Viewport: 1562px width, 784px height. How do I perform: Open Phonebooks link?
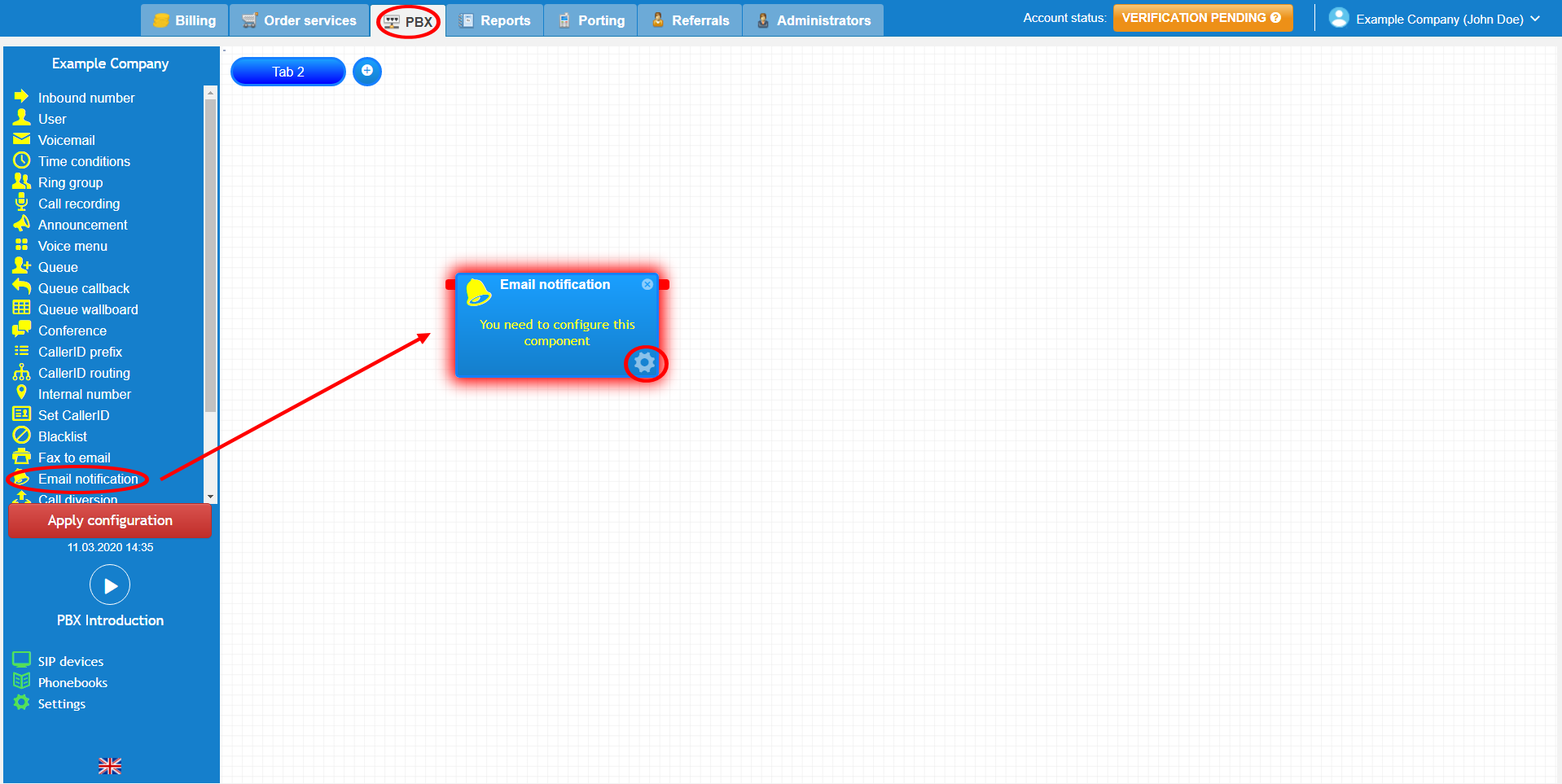(72, 682)
